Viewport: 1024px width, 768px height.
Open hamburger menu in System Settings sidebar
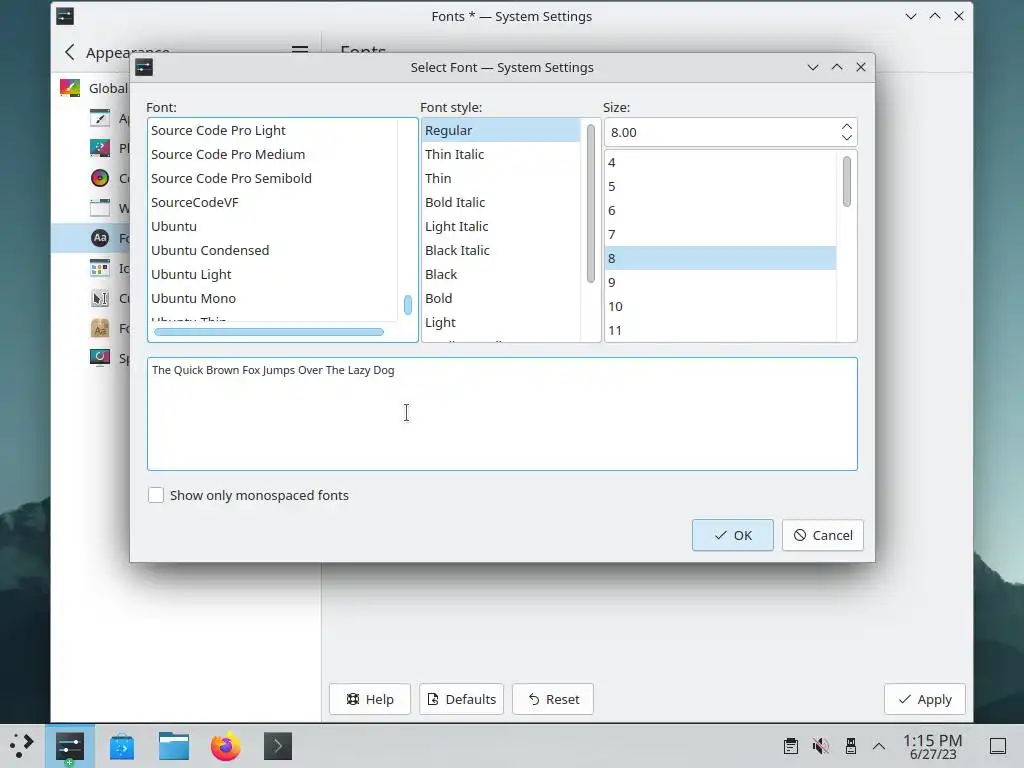click(300, 50)
